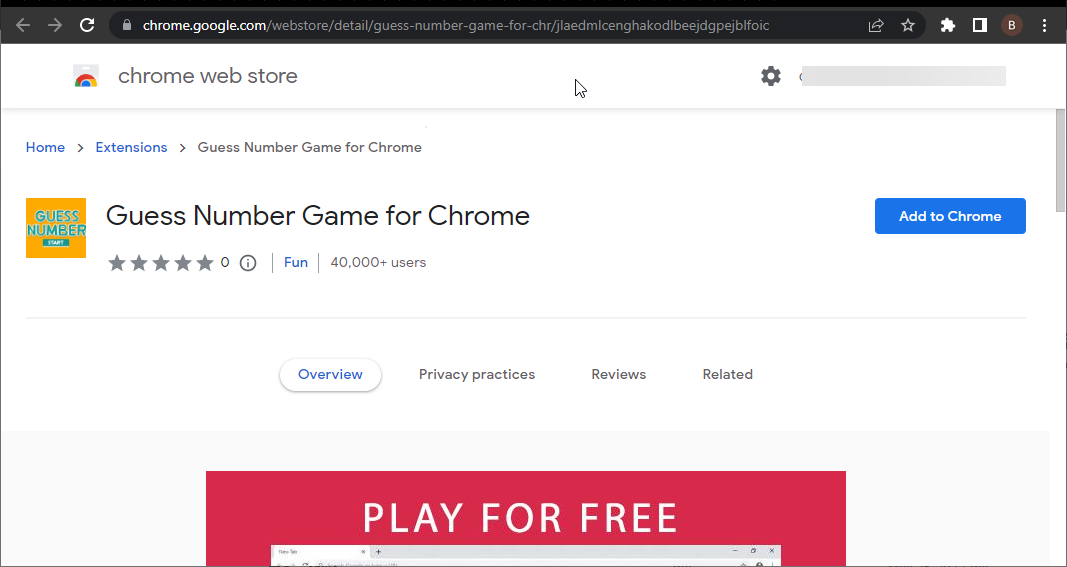Click the Guess Number extension icon
This screenshot has height=567, width=1067.
pyautogui.click(x=56, y=228)
